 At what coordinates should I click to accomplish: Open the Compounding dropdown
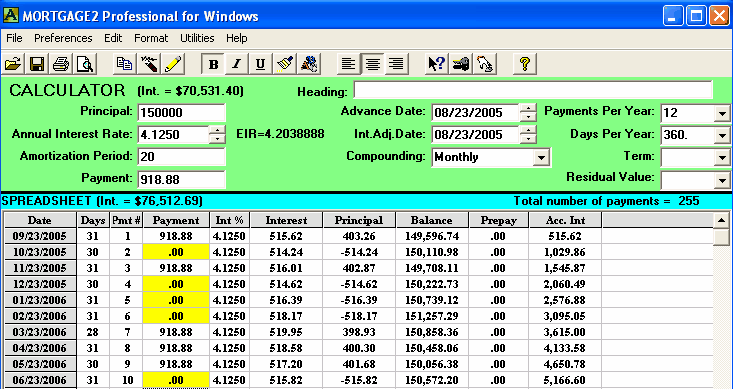point(541,158)
